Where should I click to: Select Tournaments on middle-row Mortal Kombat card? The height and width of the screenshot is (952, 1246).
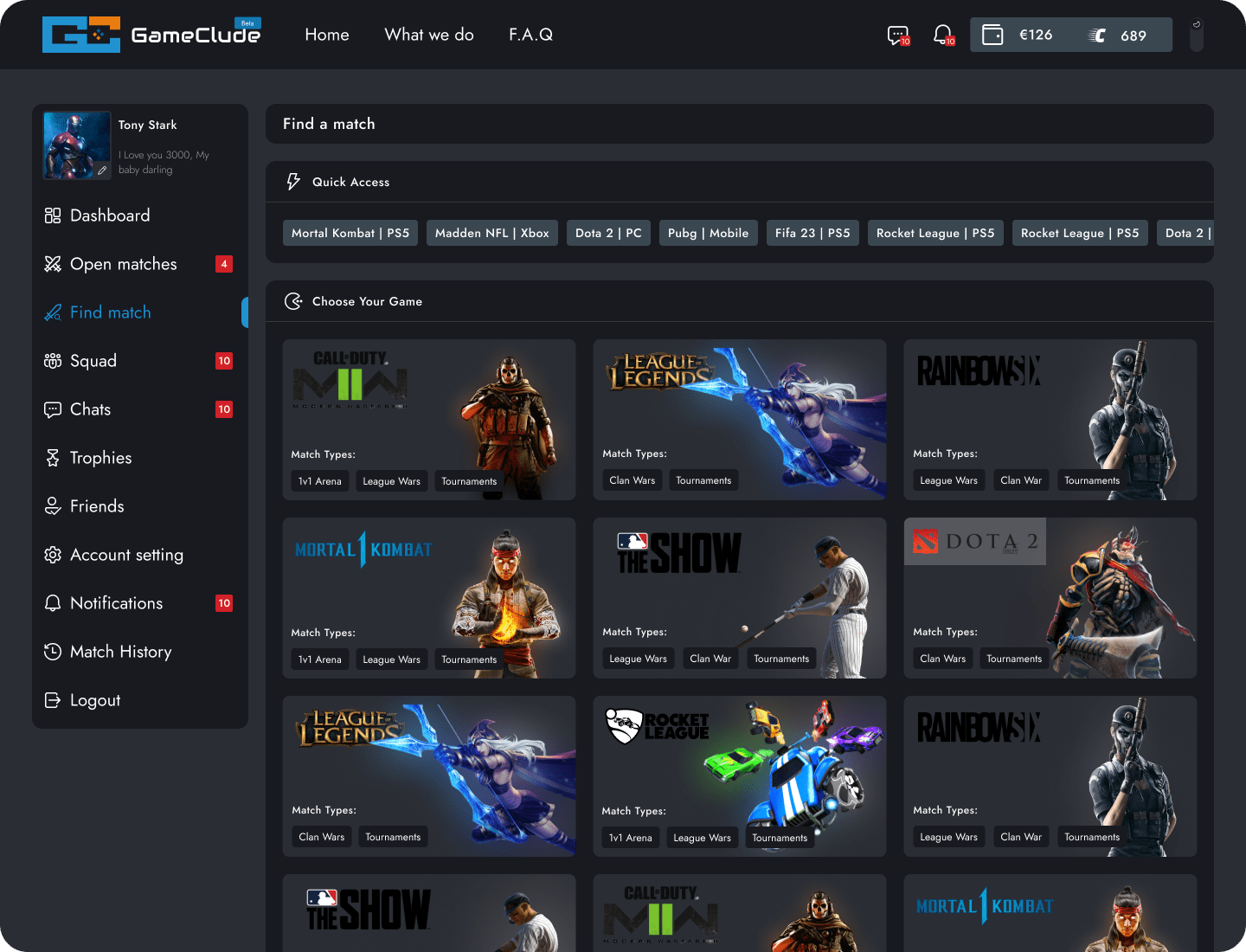(469, 659)
